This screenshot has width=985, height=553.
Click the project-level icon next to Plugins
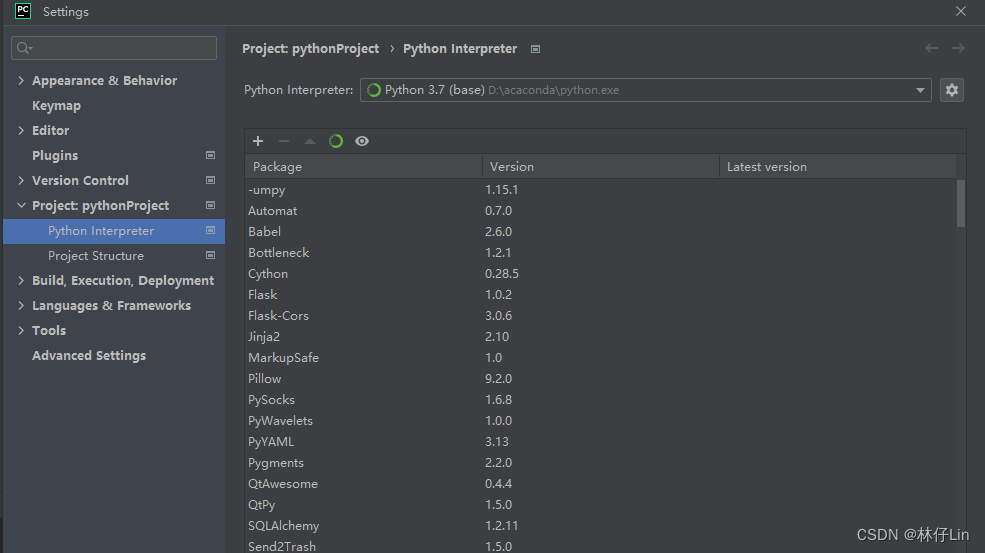(x=210, y=155)
